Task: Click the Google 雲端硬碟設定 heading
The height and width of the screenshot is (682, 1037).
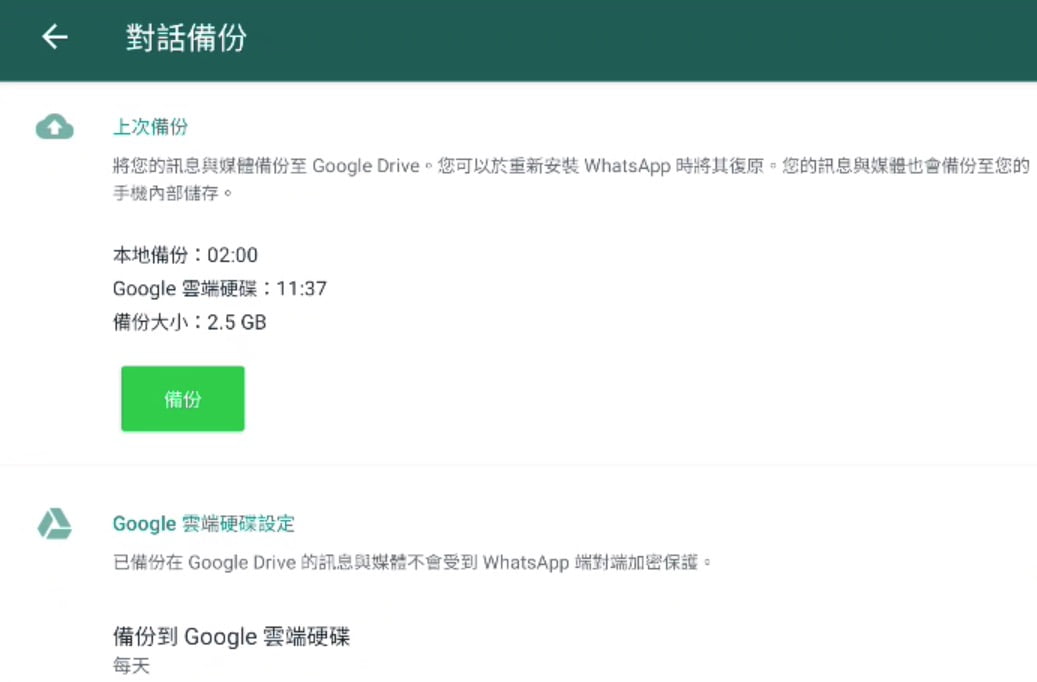Action: [x=204, y=524]
